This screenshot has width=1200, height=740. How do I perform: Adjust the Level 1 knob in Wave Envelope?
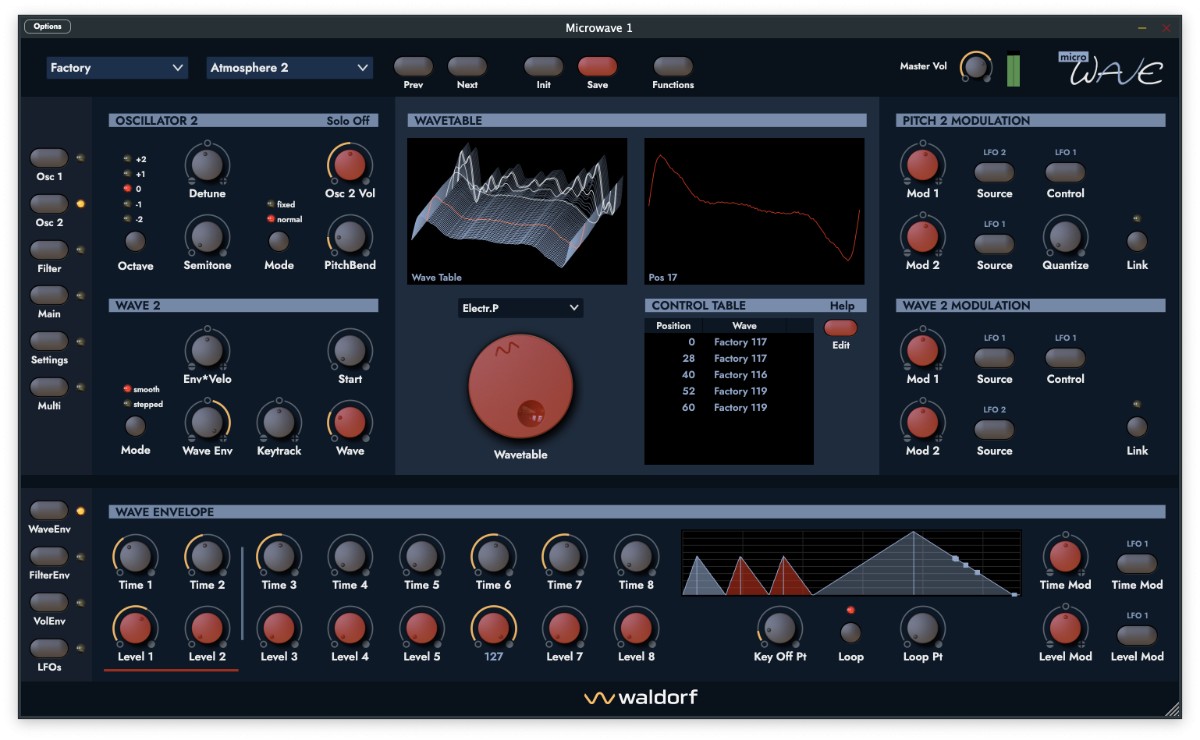[x=135, y=630]
